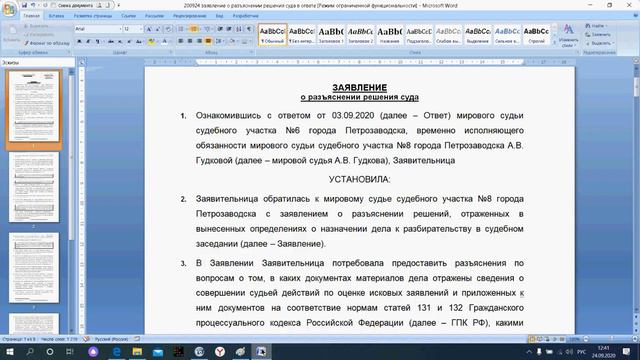Undo the last action in the quick access toolbar

(33, 5)
